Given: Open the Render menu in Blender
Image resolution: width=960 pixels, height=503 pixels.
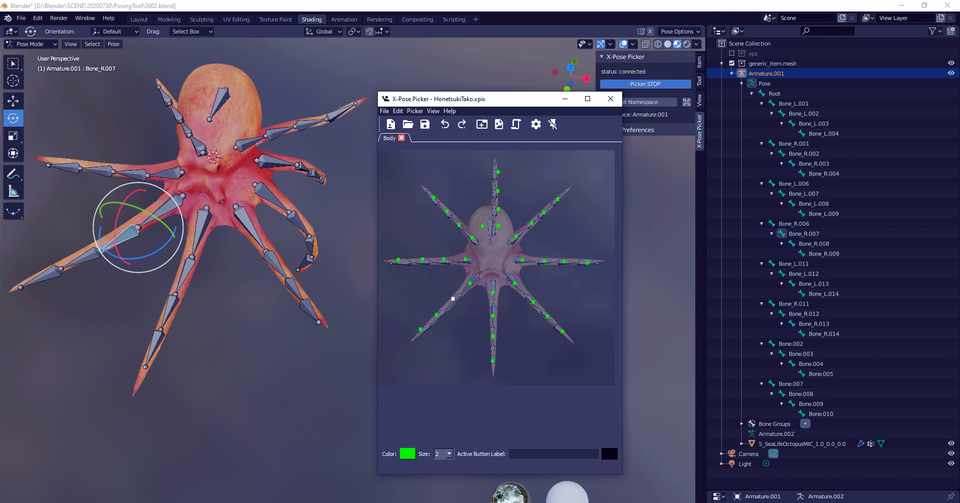Looking at the screenshot, I should point(59,18).
